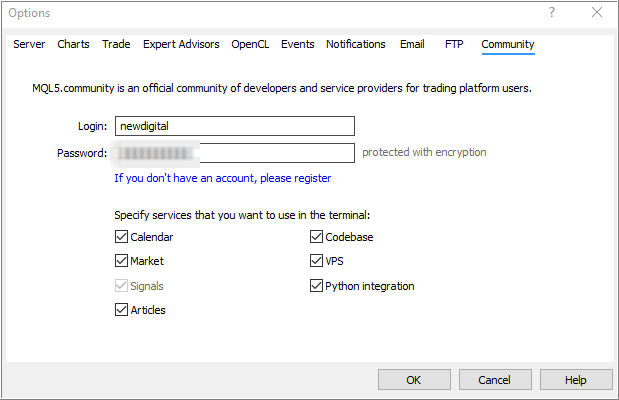The image size is (619, 400).
Task: Disable the Articles service checkbox
Action: point(121,310)
